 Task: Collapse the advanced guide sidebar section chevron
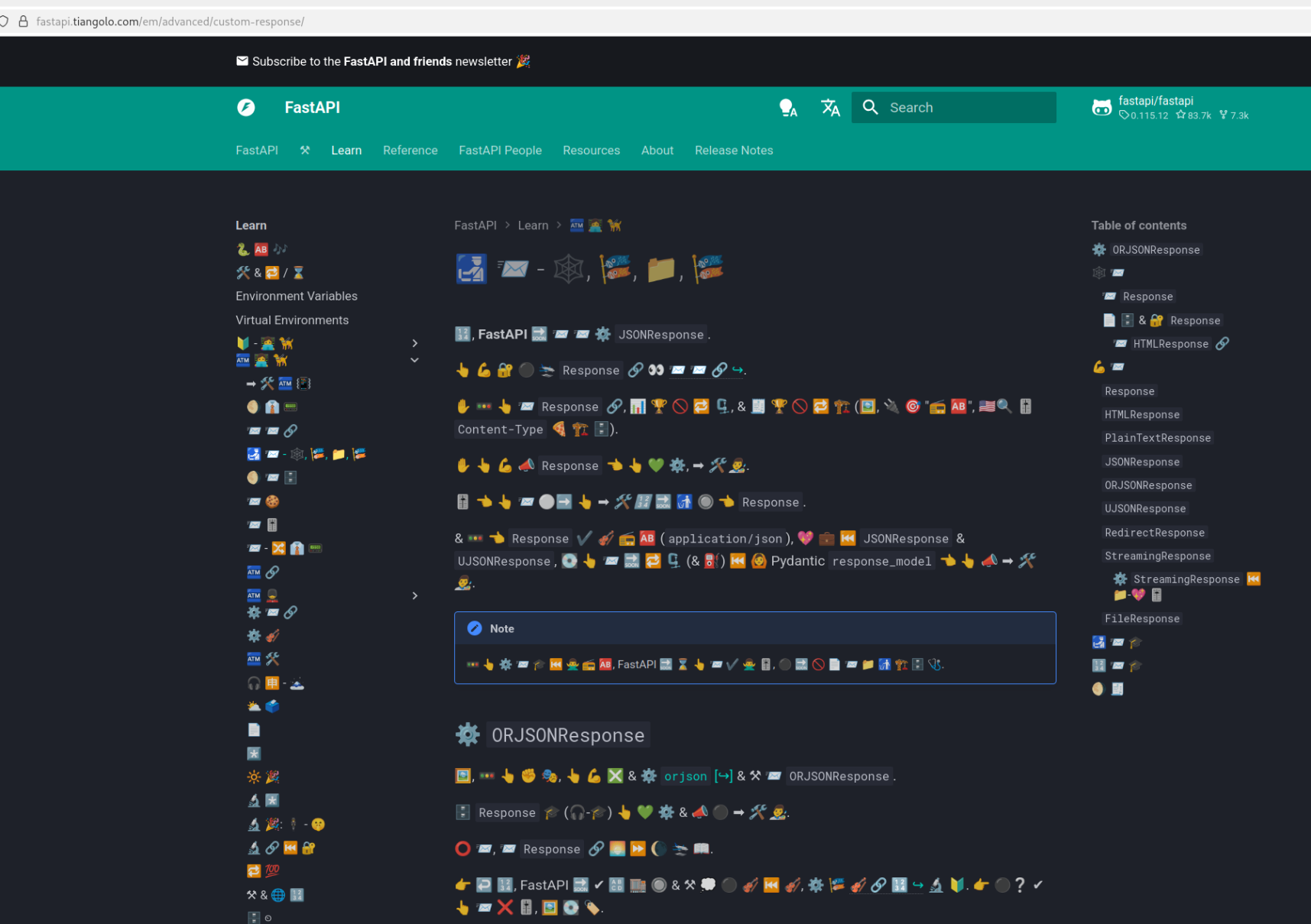415,360
